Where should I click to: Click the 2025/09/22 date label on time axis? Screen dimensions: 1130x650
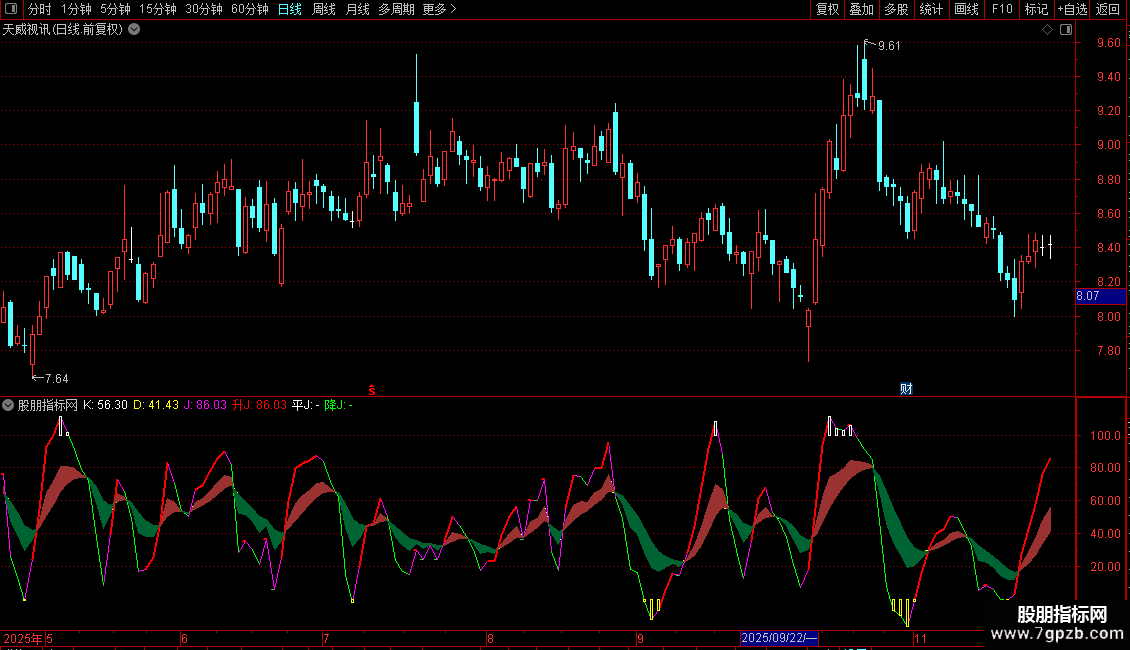tap(779, 638)
